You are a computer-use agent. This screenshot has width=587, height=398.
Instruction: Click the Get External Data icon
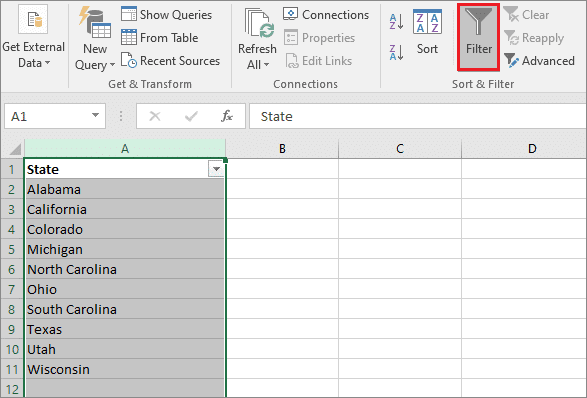tap(33, 19)
